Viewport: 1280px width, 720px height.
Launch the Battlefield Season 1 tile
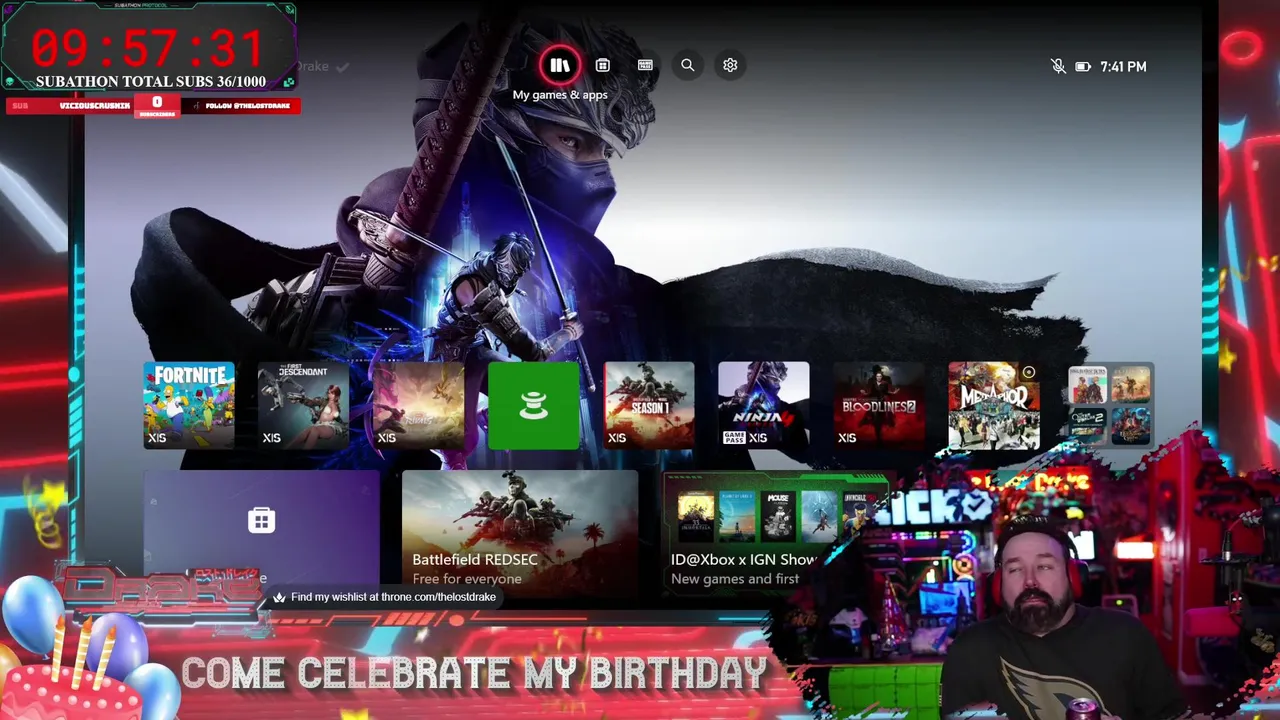pos(649,405)
